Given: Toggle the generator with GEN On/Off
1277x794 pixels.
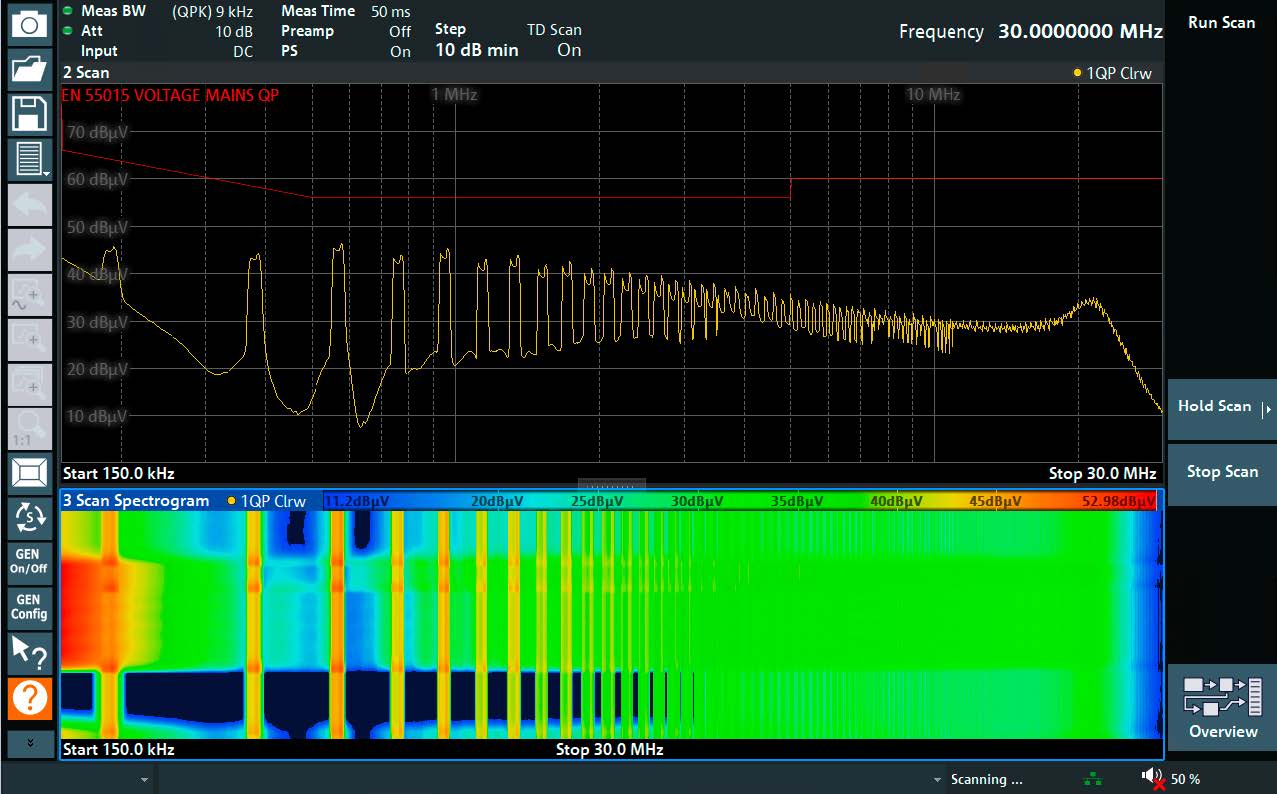Looking at the screenshot, I should point(30,561).
